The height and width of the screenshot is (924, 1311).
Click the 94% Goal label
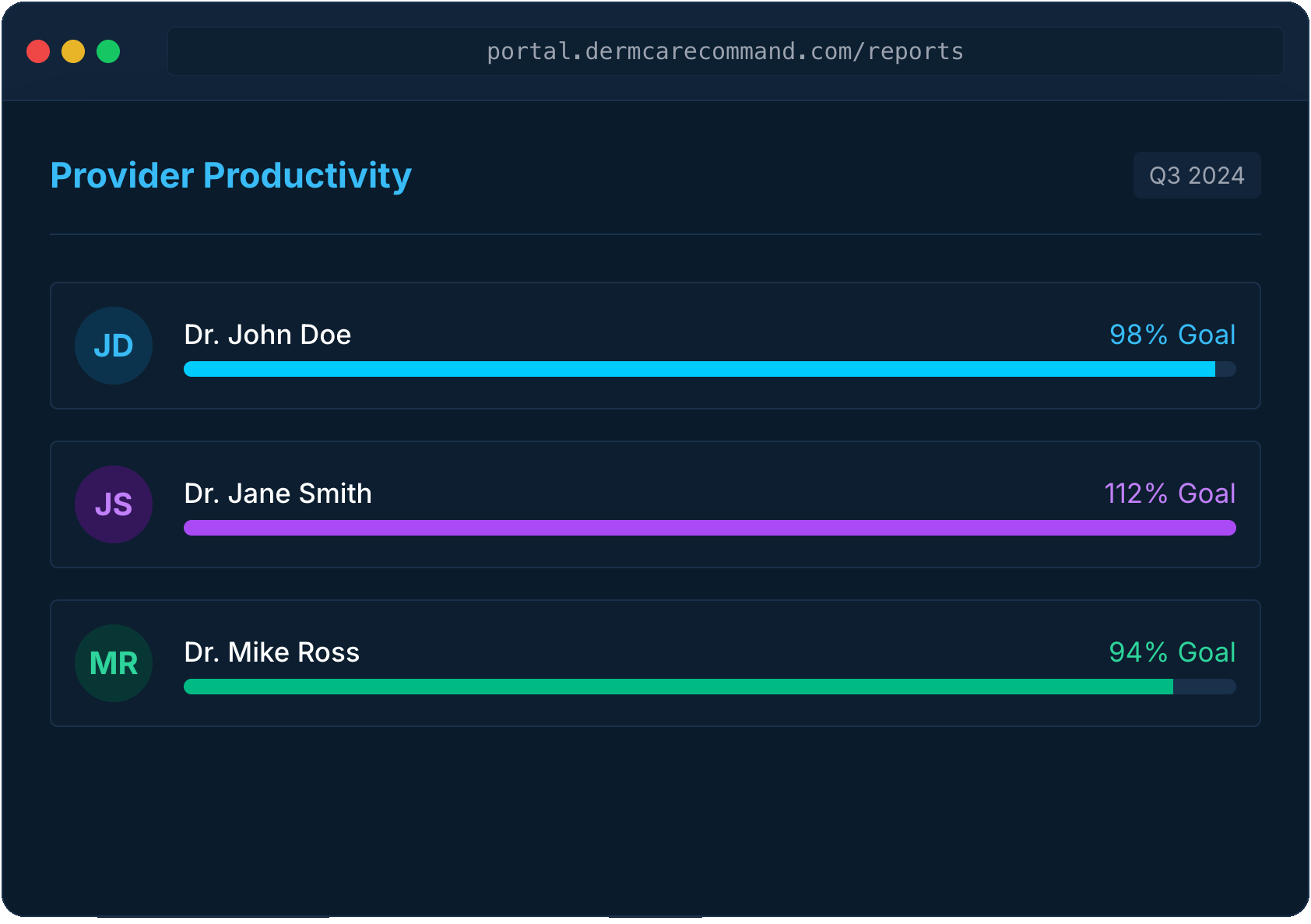[x=1172, y=652]
